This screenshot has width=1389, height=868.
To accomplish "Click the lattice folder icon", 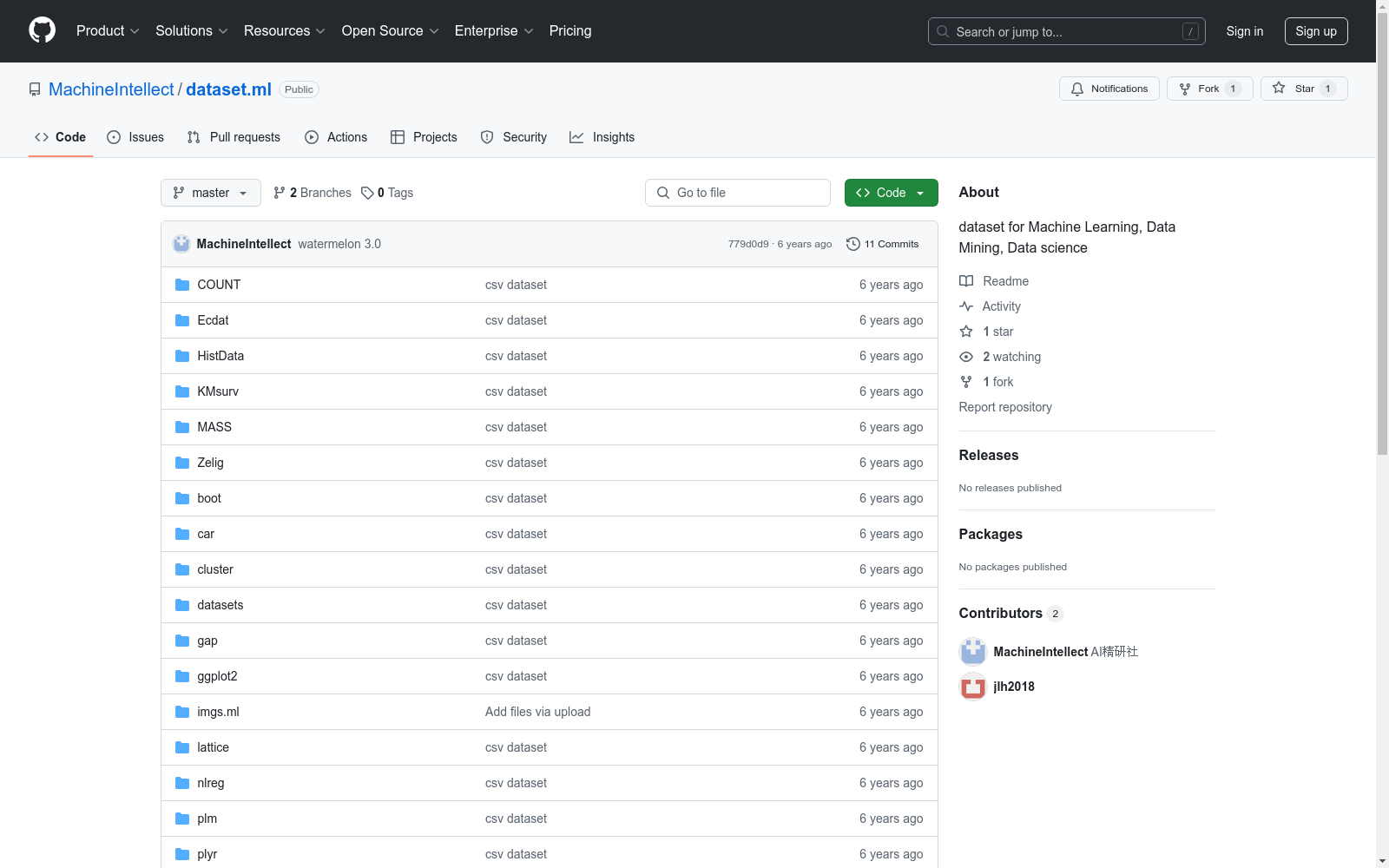I will [182, 747].
